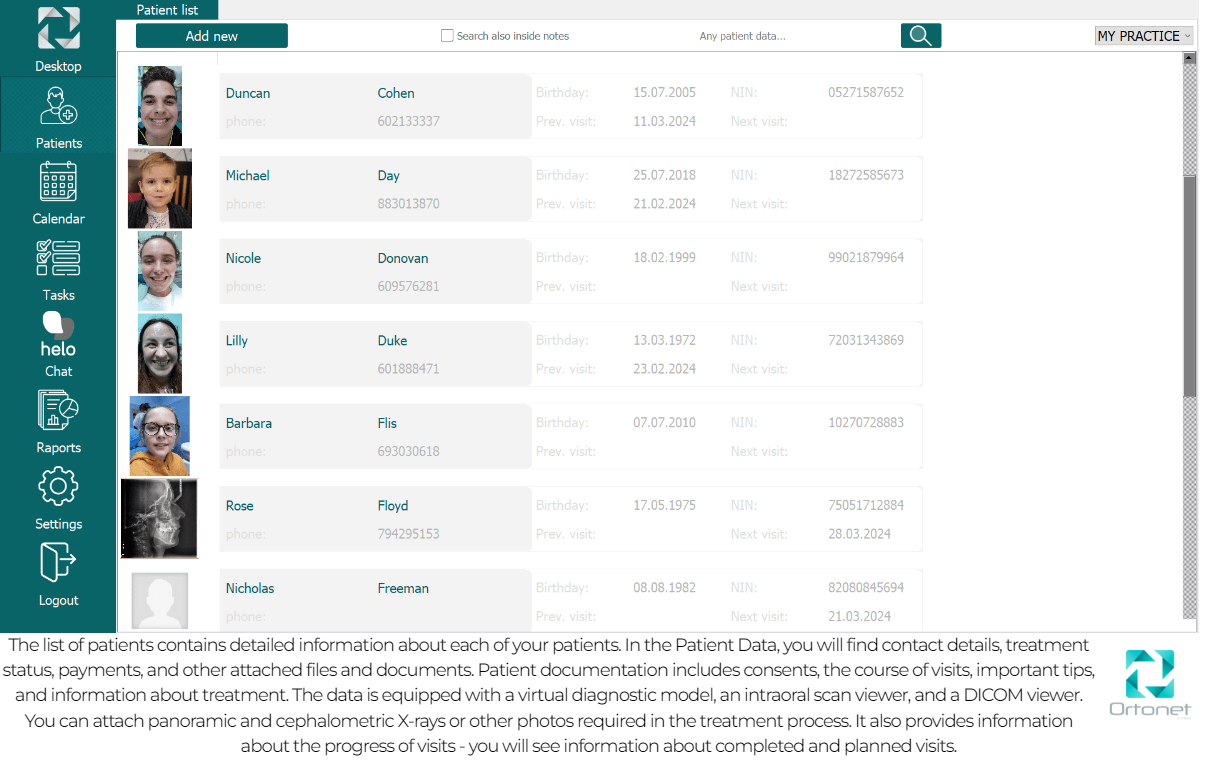The image size is (1211, 778).
Task: Switch to the Patient list tab
Action: pyautogui.click(x=167, y=10)
